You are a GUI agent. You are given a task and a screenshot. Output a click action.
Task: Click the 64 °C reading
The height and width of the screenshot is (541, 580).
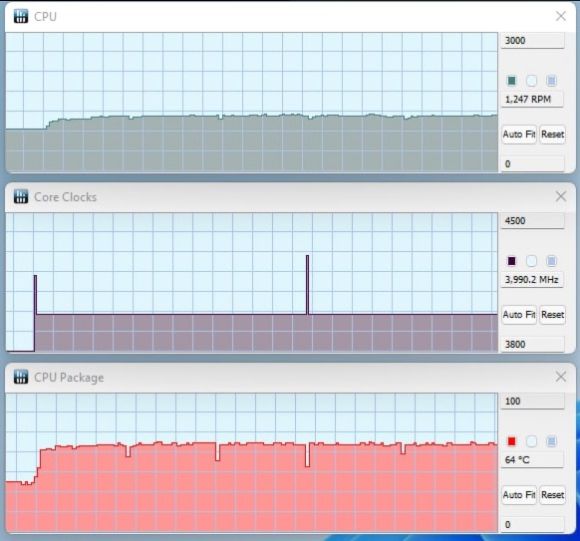[x=532, y=460]
